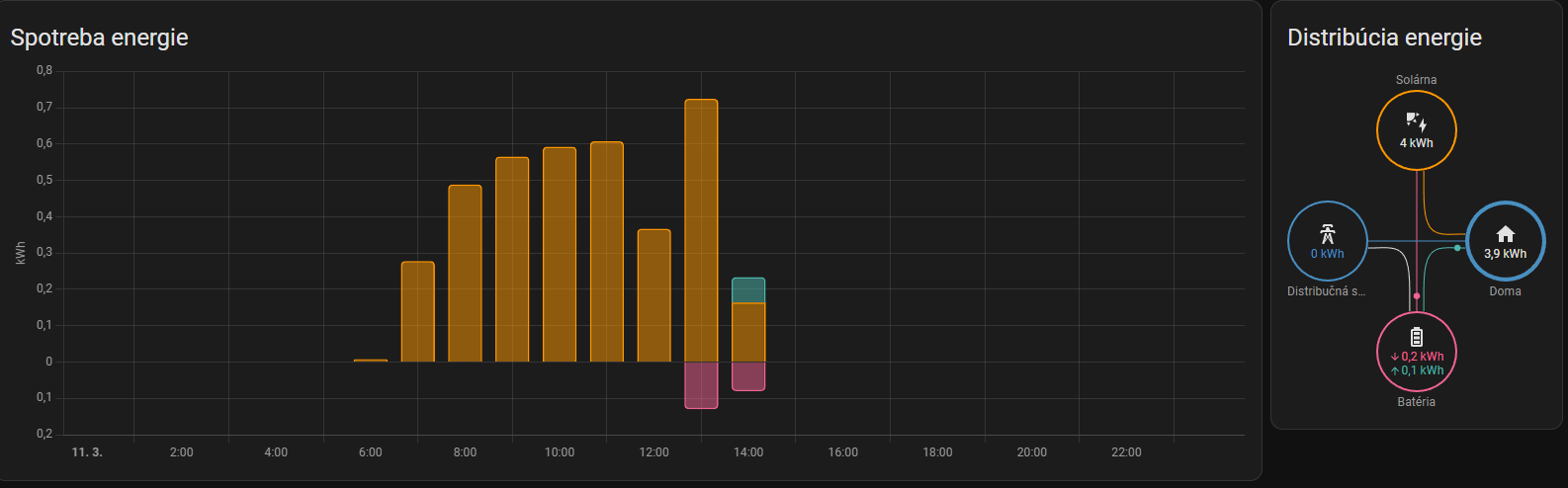Click the orange bar at 12:00
Screen dimensions: 1568x488
[x=653, y=295]
